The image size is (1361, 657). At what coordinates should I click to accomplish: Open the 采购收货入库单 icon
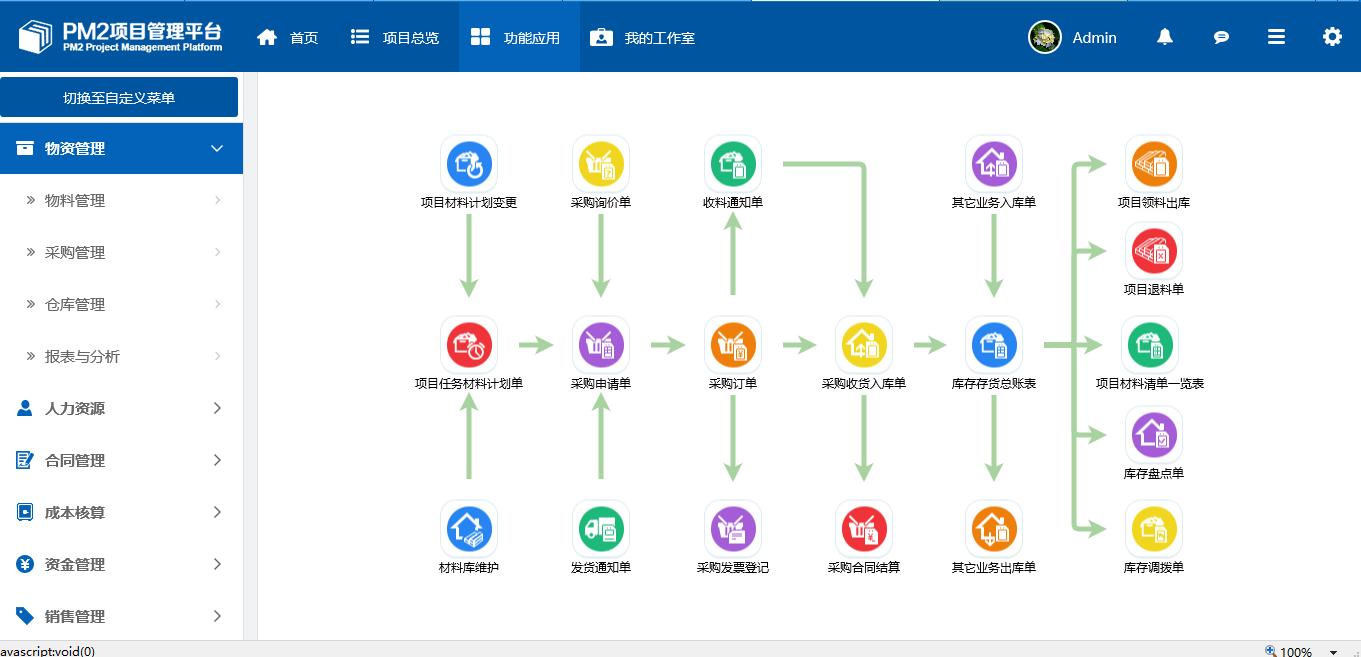click(864, 345)
